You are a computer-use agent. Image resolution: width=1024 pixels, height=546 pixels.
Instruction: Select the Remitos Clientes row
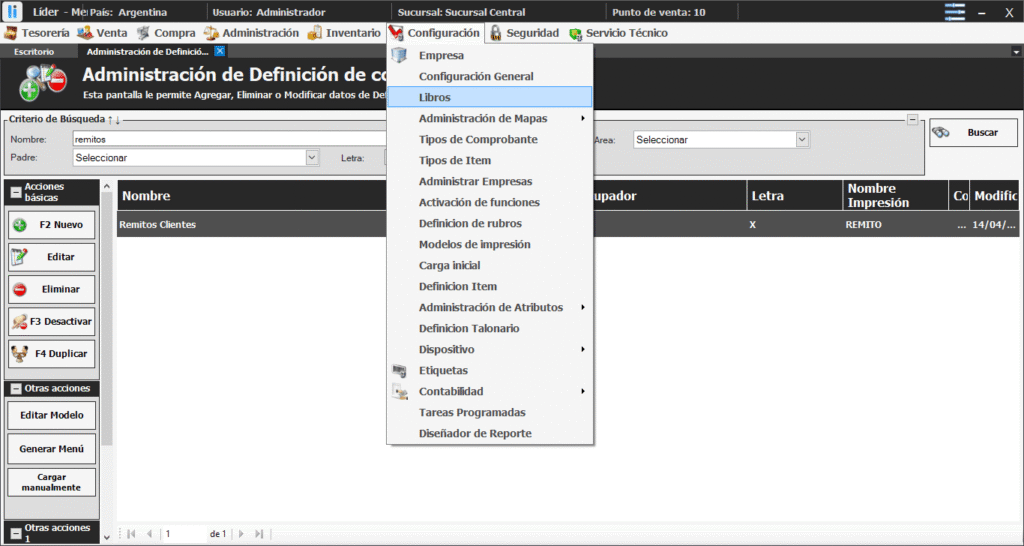pos(250,225)
